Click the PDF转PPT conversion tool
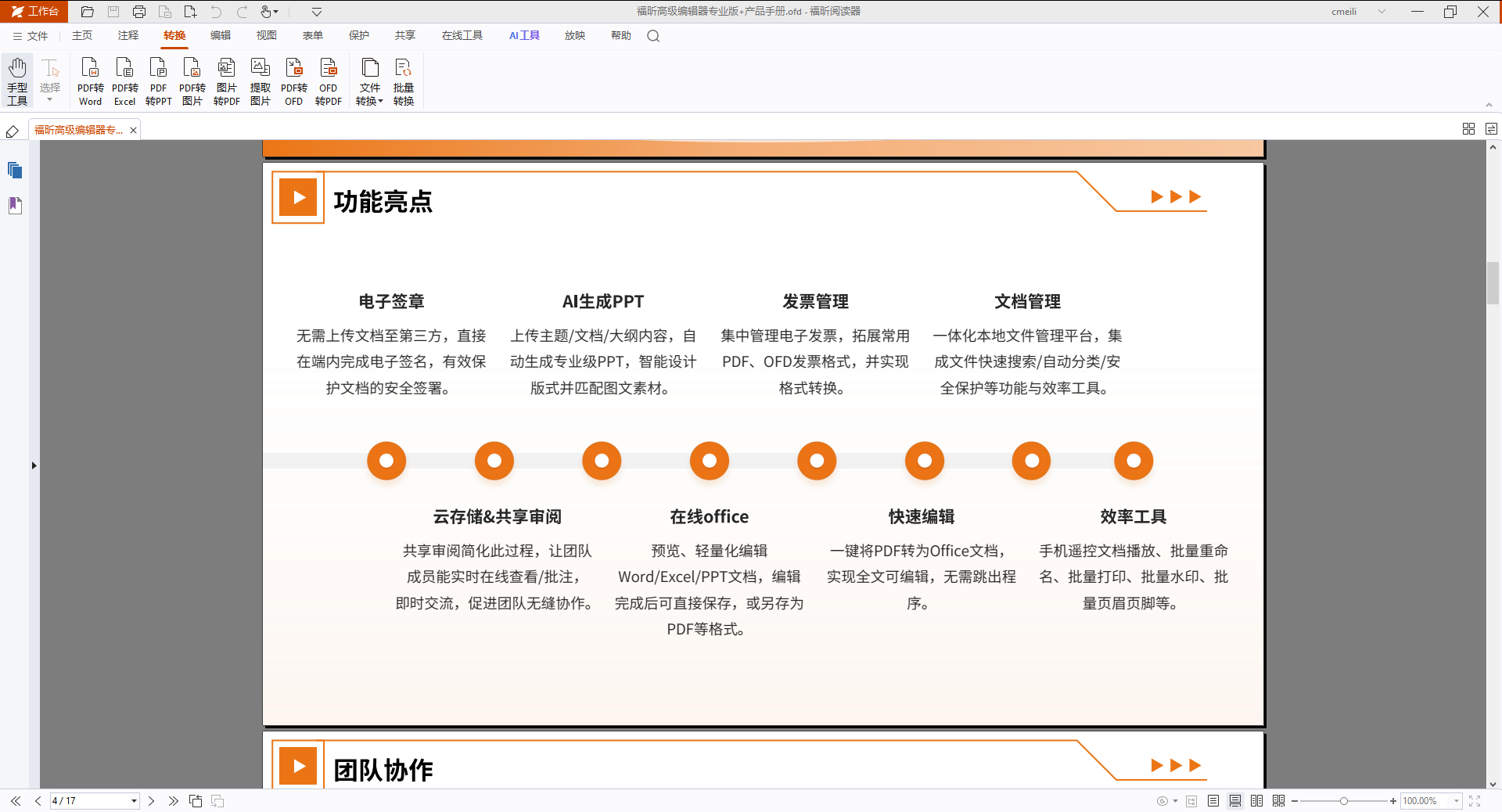Viewport: 1502px width, 812px height. (x=159, y=81)
